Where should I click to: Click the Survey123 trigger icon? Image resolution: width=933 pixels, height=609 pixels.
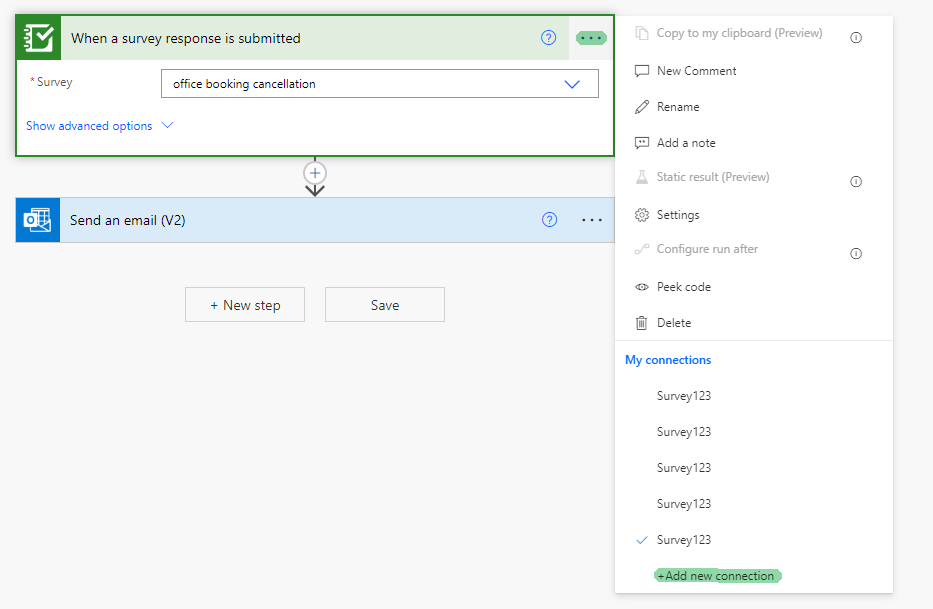(x=37, y=37)
